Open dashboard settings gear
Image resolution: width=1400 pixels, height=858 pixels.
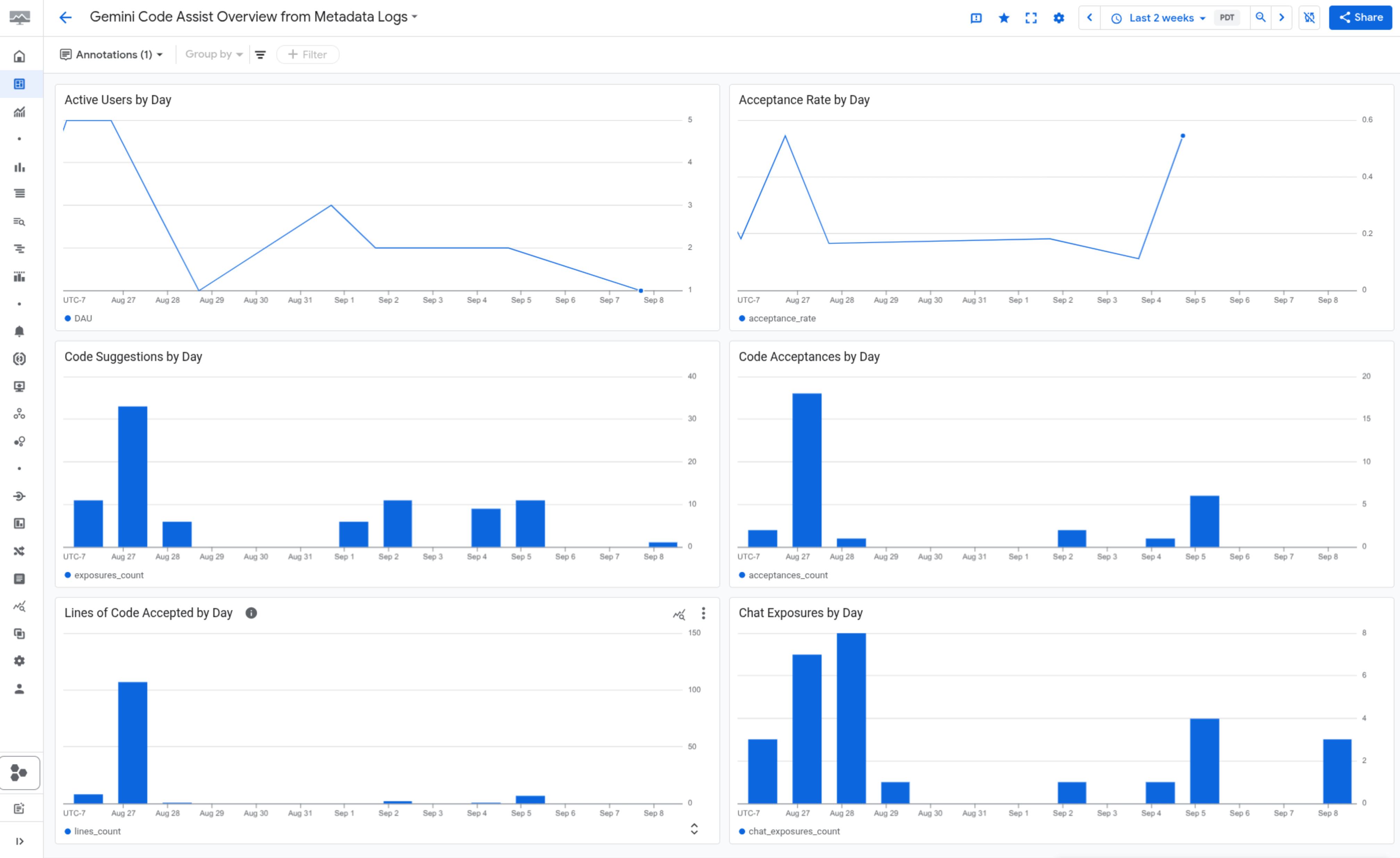pos(1059,18)
